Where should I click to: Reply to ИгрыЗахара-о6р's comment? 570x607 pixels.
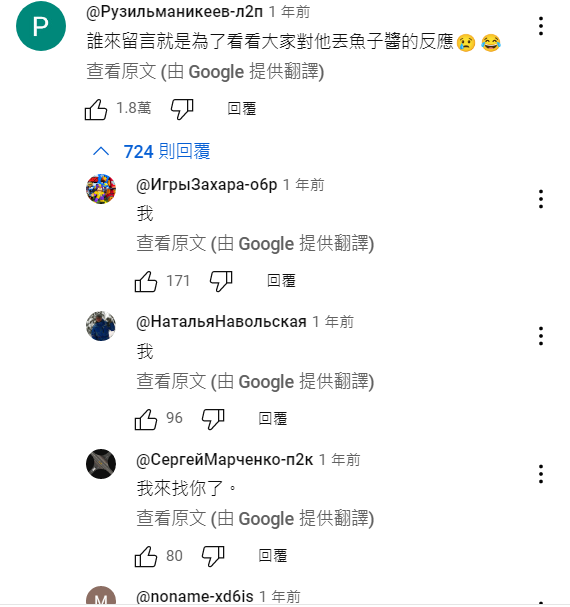tap(282, 281)
